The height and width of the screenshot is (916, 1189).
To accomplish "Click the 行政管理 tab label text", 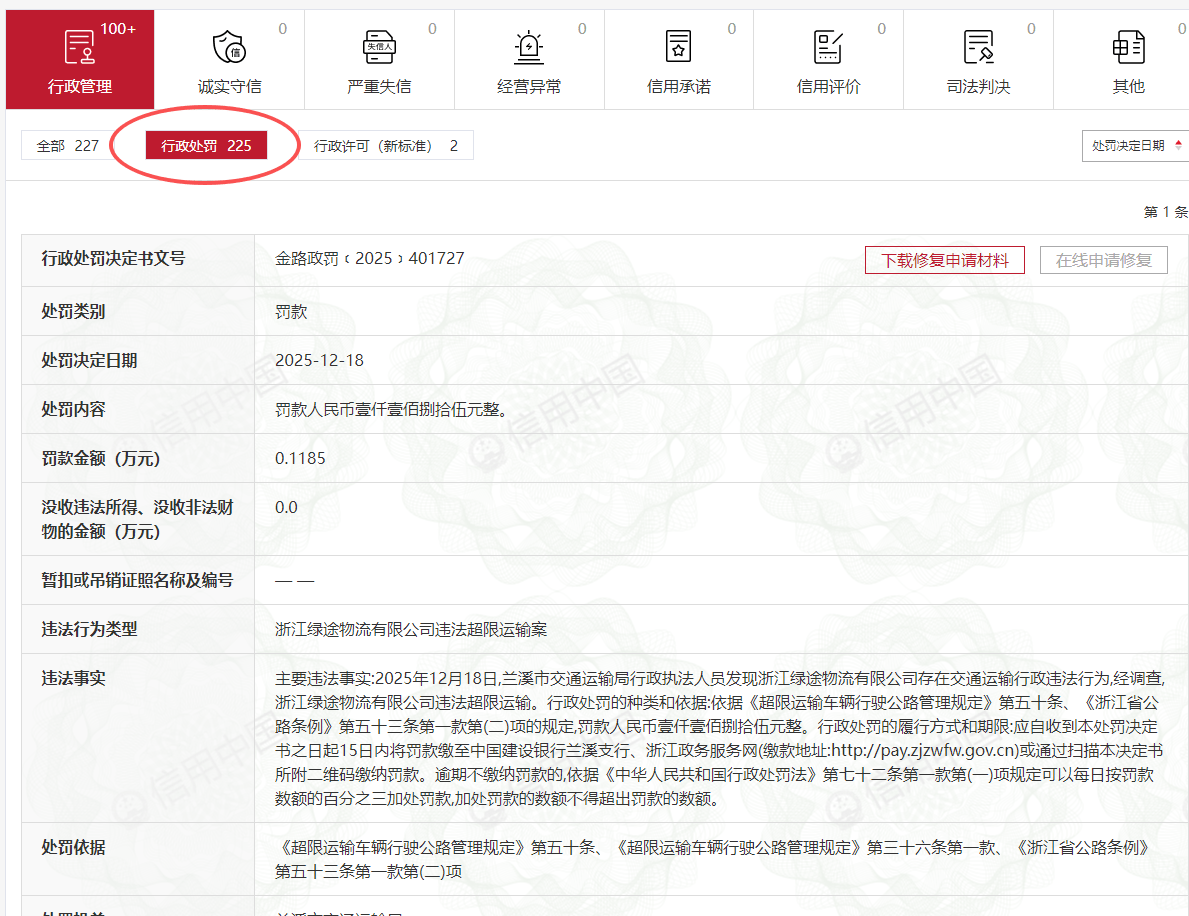I will point(79,87).
